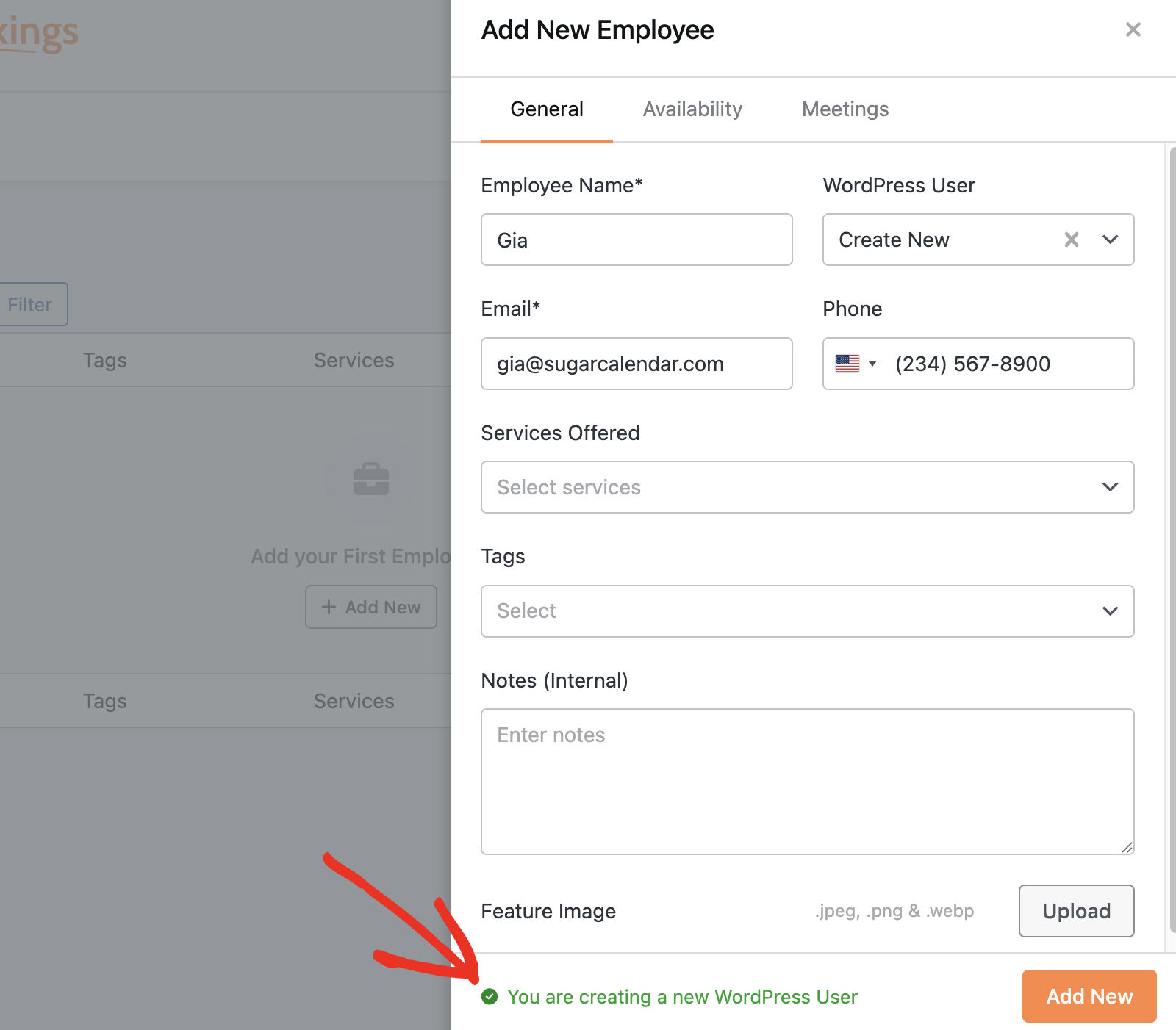Click the upper Services column header
Screen dimensions: 1176x1030
[354, 360]
